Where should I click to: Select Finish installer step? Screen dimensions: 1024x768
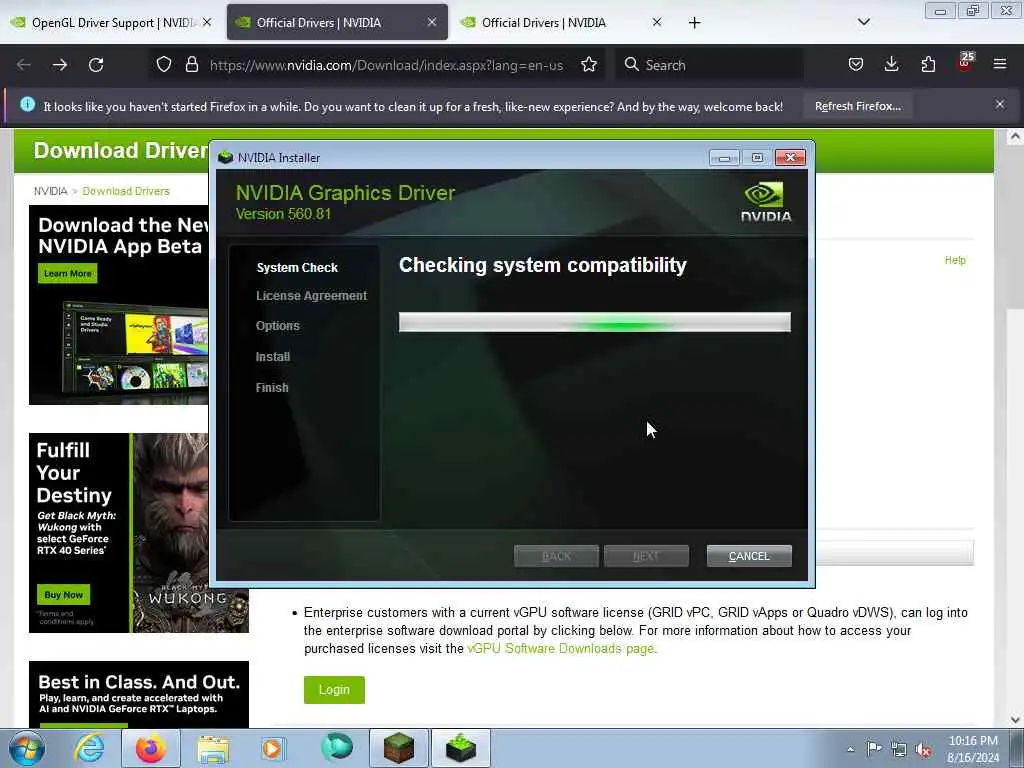click(x=272, y=388)
